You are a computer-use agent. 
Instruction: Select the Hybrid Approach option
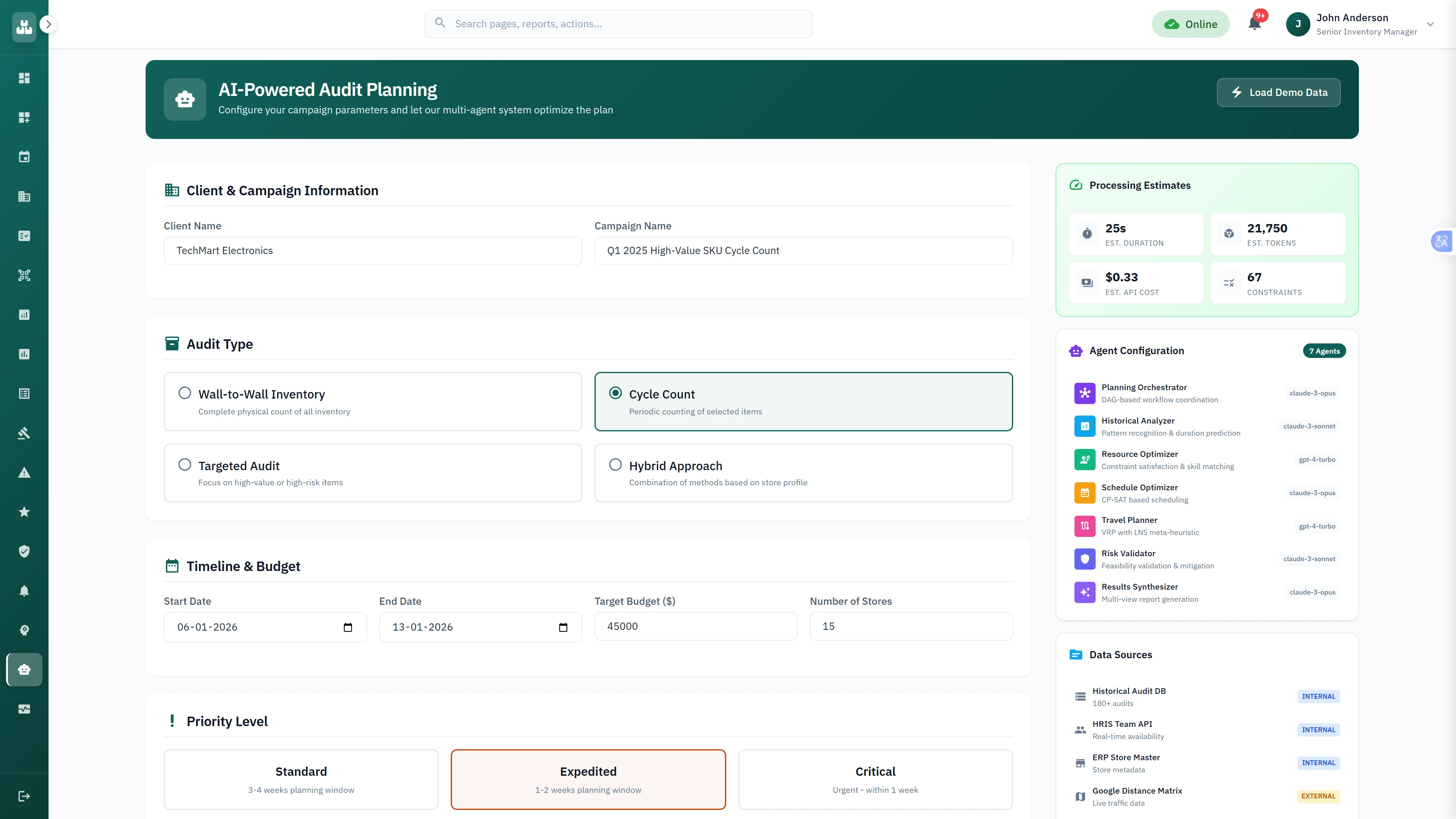pos(803,472)
